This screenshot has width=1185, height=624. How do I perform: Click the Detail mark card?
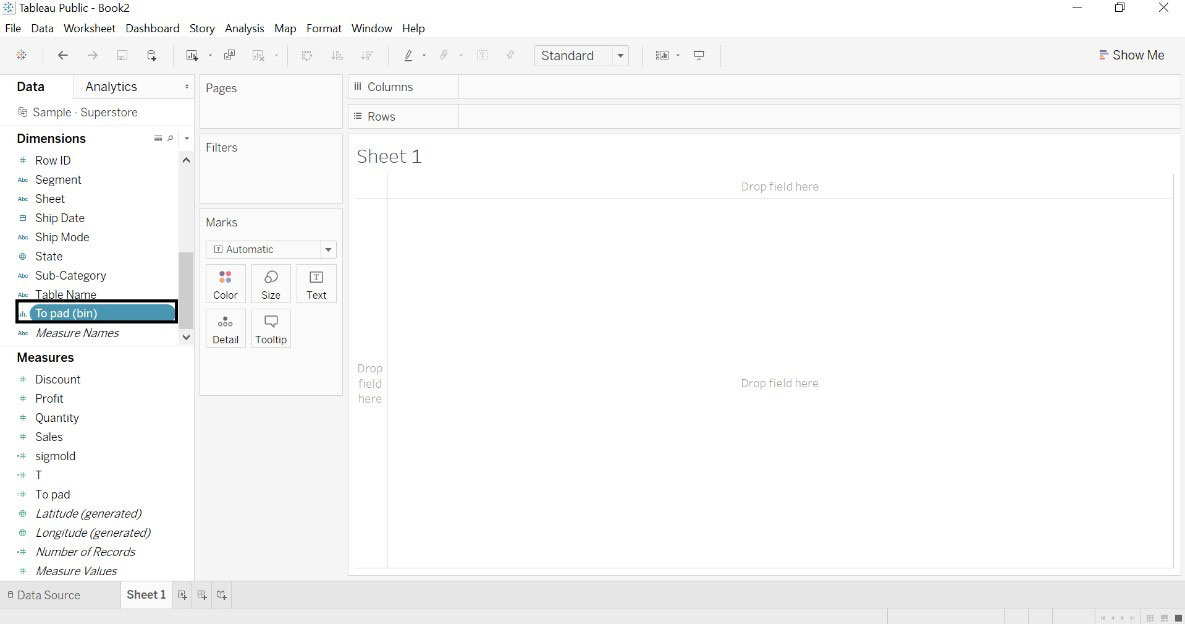pyautogui.click(x=225, y=329)
